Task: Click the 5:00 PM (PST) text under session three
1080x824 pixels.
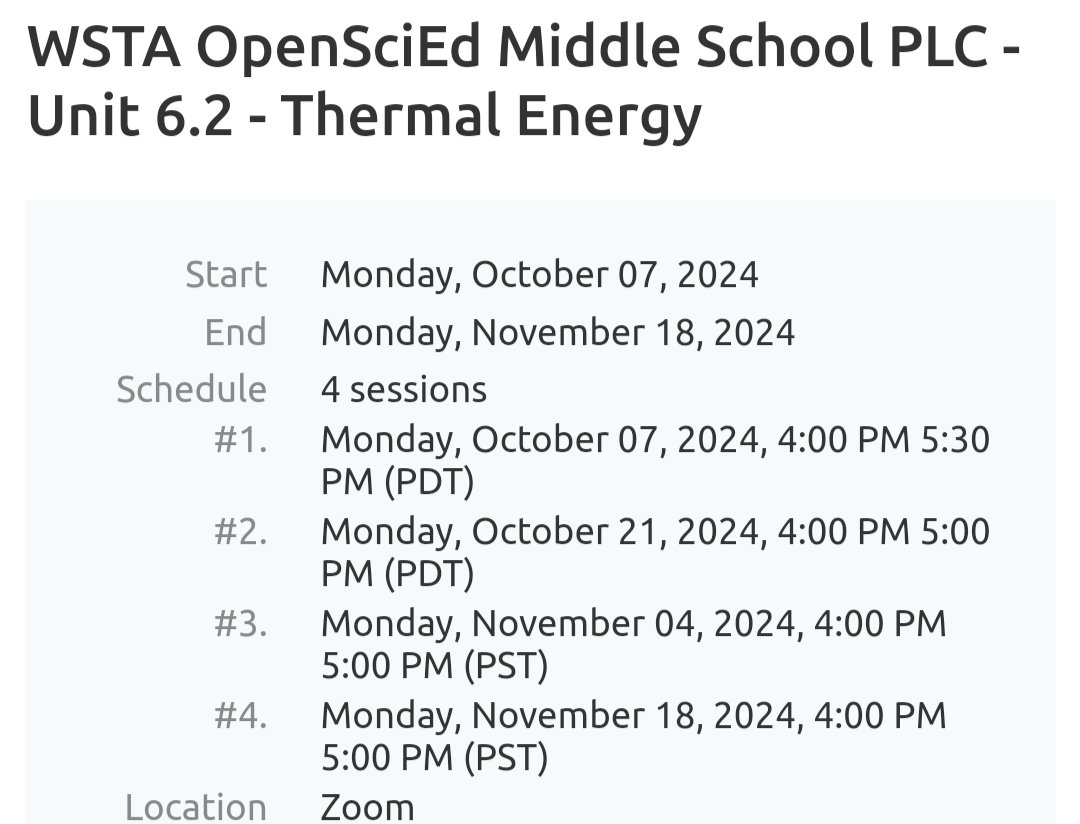Action: [x=435, y=666]
